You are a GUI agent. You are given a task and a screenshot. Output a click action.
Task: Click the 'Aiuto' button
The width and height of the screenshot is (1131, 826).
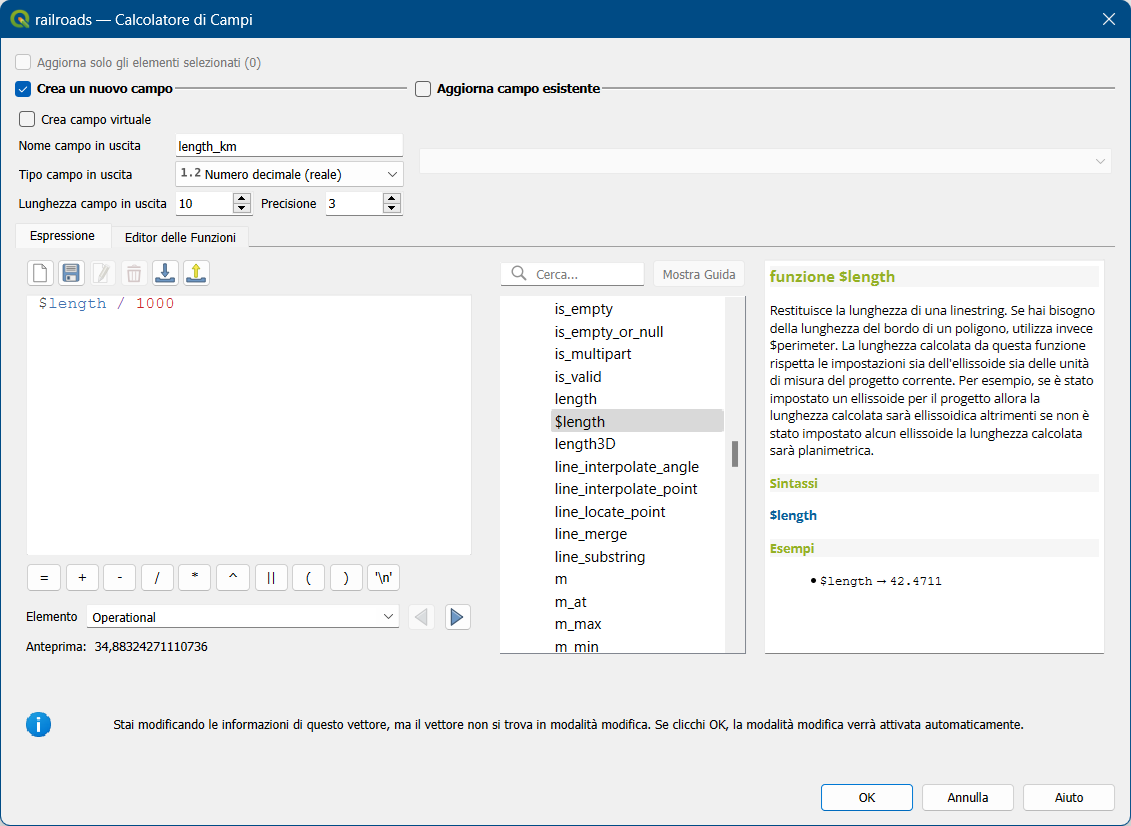click(1068, 797)
